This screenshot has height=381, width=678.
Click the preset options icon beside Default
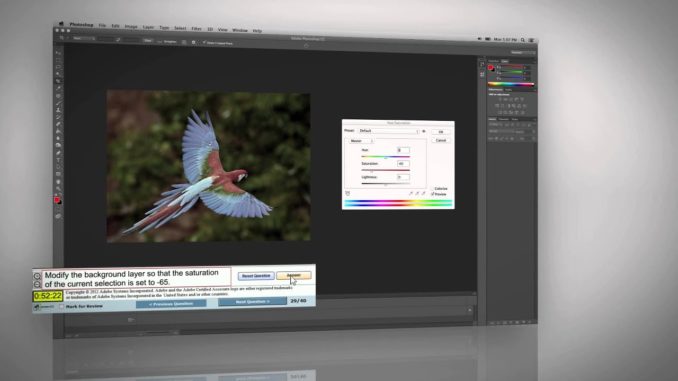[424, 131]
